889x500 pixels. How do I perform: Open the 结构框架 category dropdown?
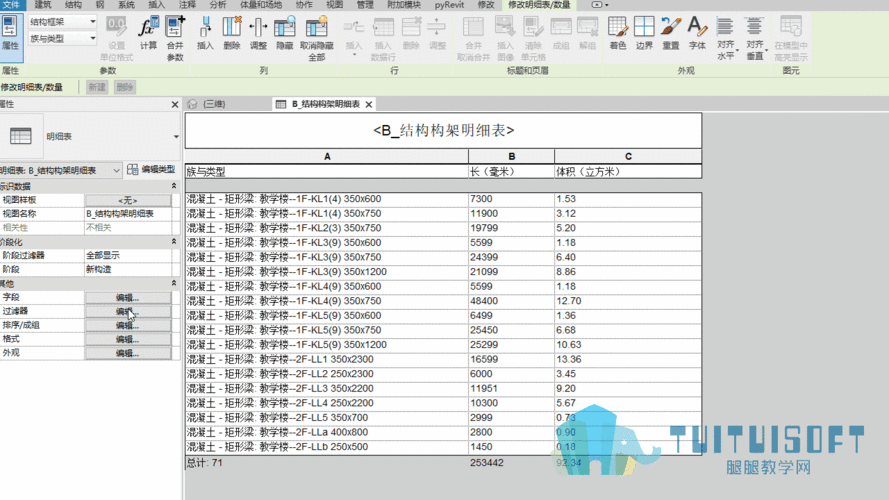[x=61, y=21]
